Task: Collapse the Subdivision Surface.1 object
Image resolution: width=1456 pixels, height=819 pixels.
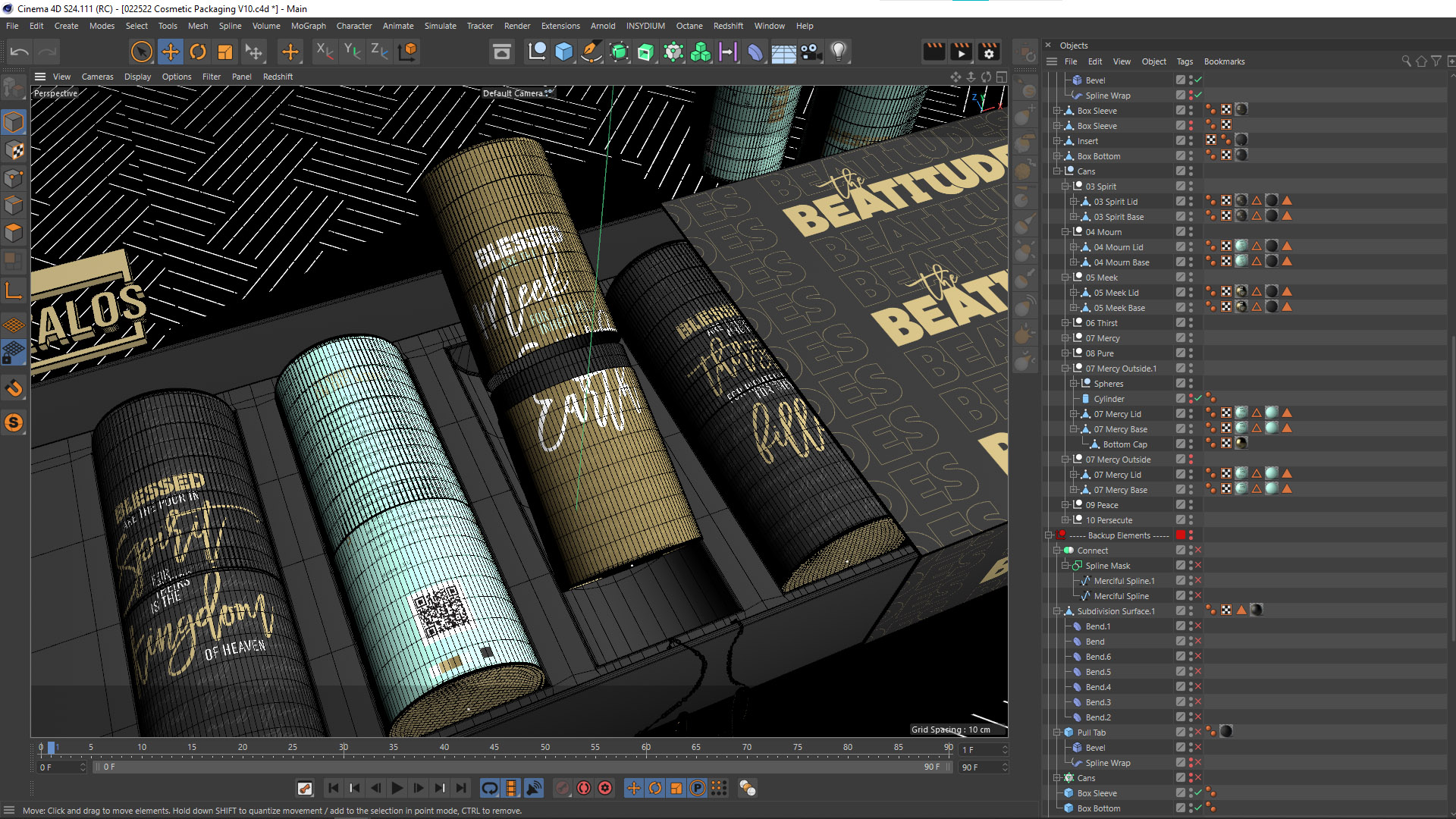Action: pos(1057,611)
